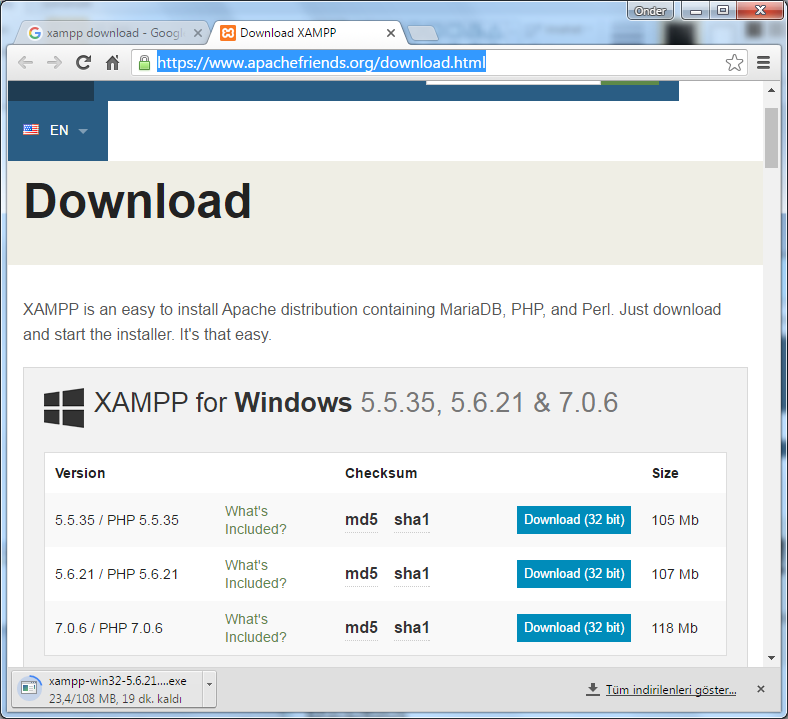Show sha1 checksum for 7.0.6

(412, 628)
